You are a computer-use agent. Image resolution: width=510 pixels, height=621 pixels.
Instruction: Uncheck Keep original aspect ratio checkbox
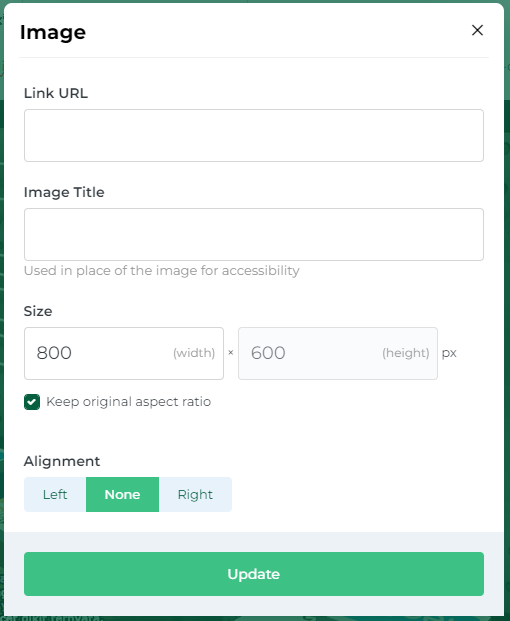32,402
